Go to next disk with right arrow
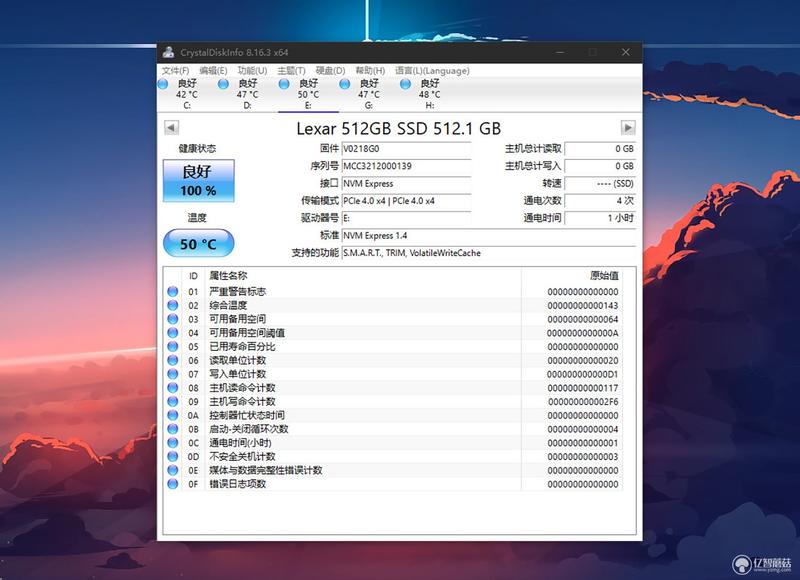 point(628,127)
